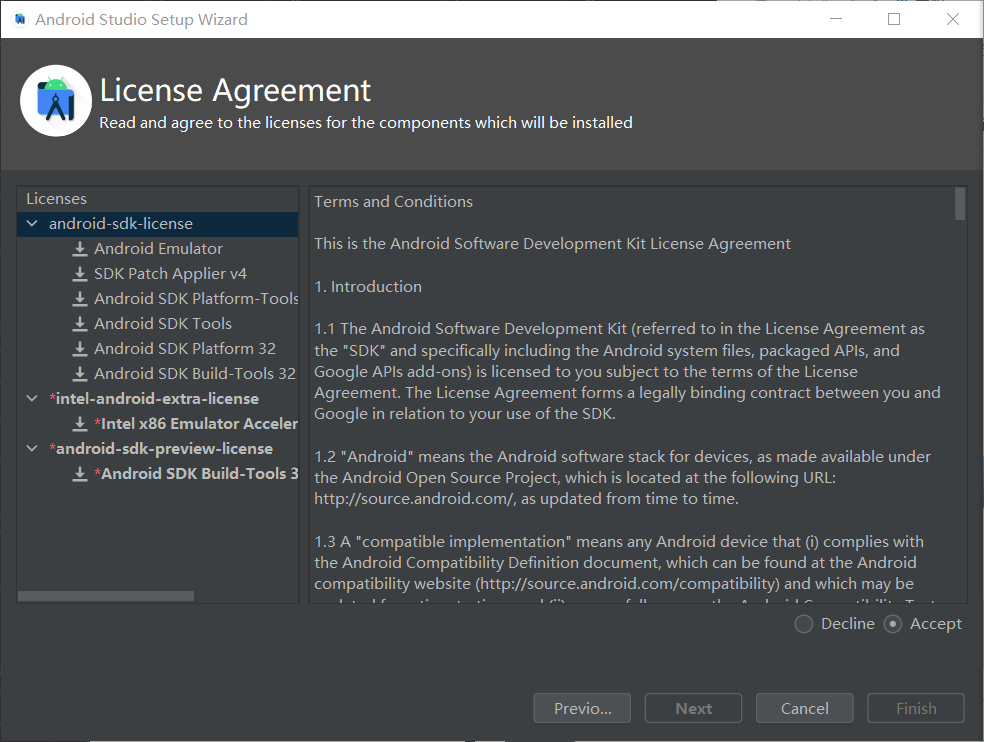Select the Decline radio button

[803, 624]
